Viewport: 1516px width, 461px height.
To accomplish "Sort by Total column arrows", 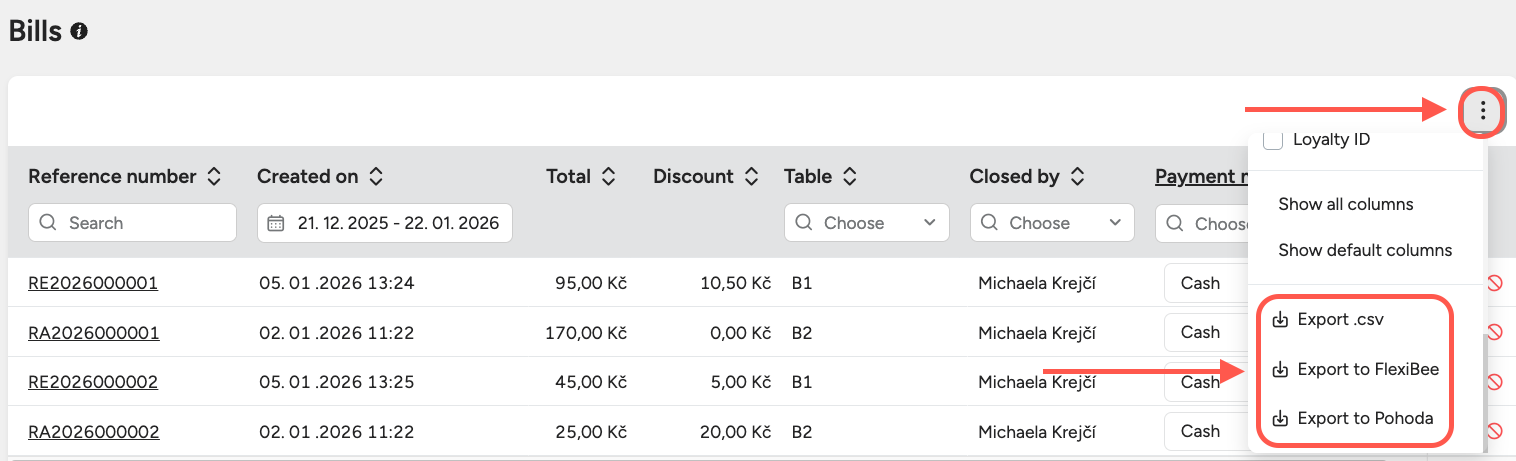I will point(607,177).
